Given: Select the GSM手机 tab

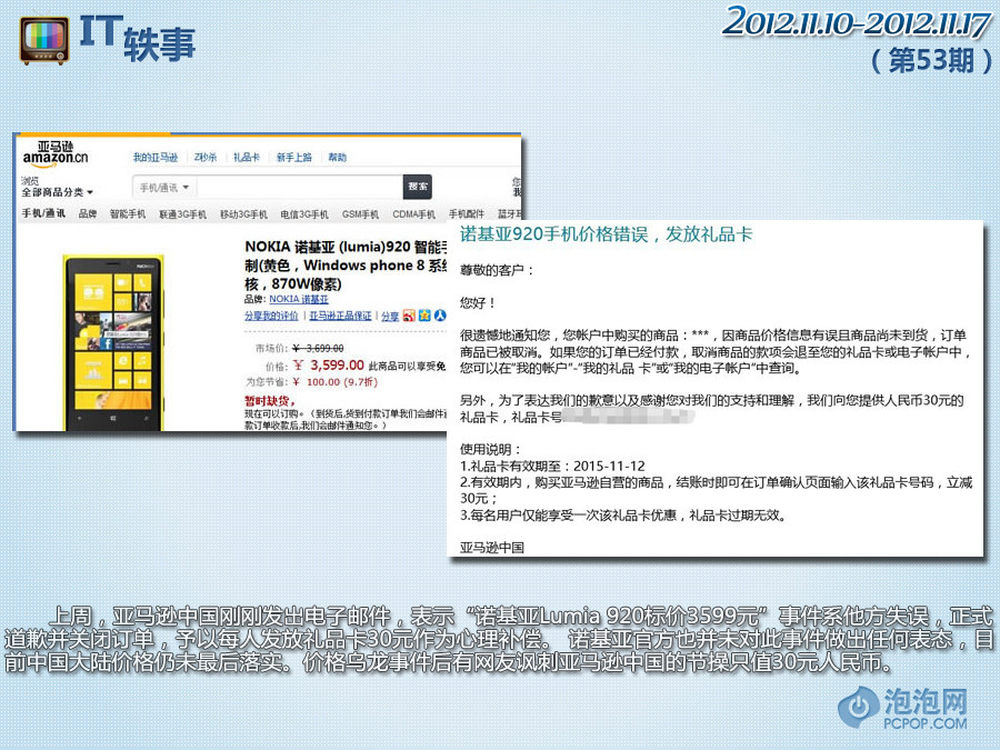Looking at the screenshot, I should (x=360, y=214).
